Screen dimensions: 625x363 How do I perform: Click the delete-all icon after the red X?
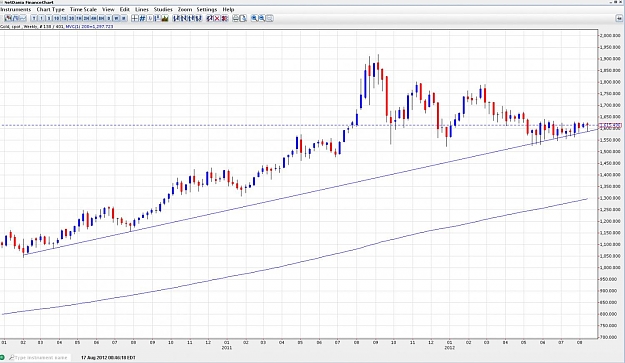click(225, 18)
